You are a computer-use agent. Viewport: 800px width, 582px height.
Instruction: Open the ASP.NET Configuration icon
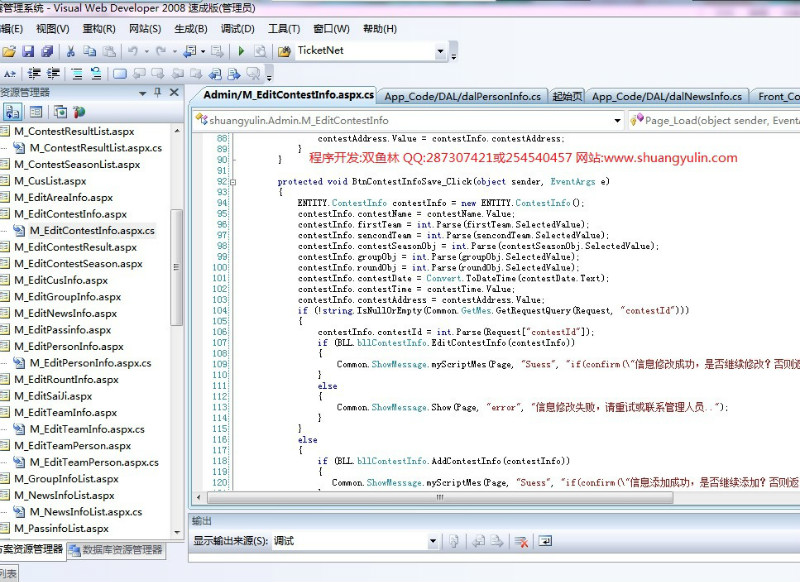tap(79, 112)
